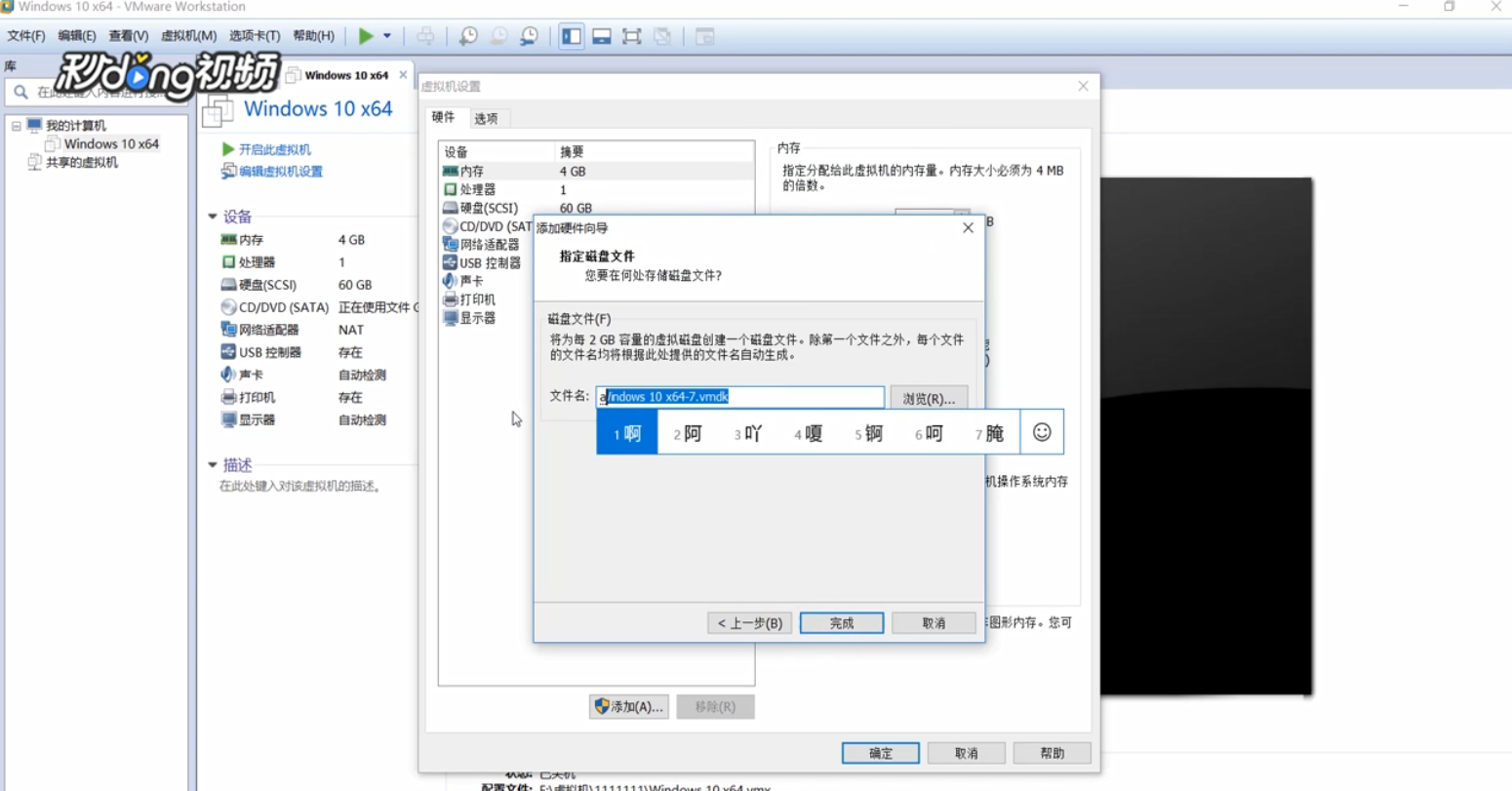Click the Unity mode toolbar icon
This screenshot has width=1512, height=791.
(x=662, y=36)
